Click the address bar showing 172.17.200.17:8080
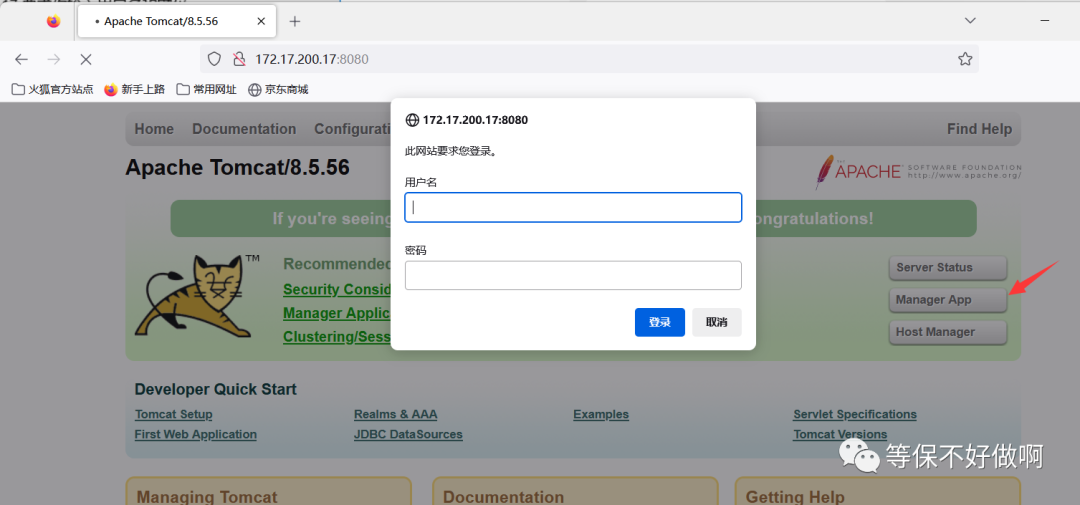Viewport: 1080px width, 505px height. pos(589,59)
